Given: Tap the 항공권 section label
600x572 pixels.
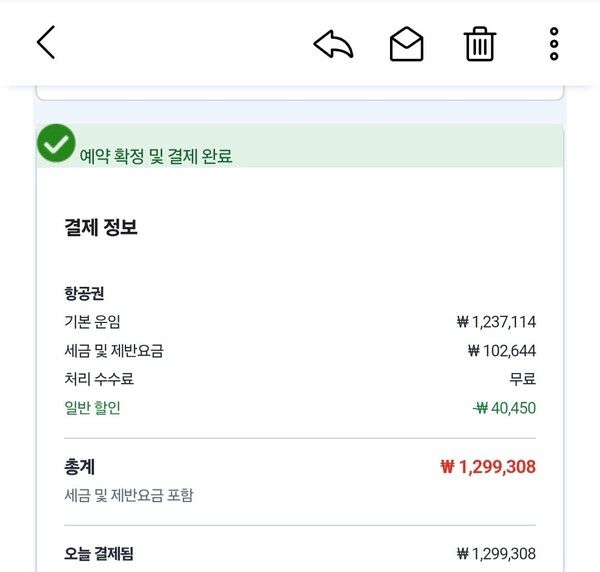Looking at the screenshot, I should (84, 293).
